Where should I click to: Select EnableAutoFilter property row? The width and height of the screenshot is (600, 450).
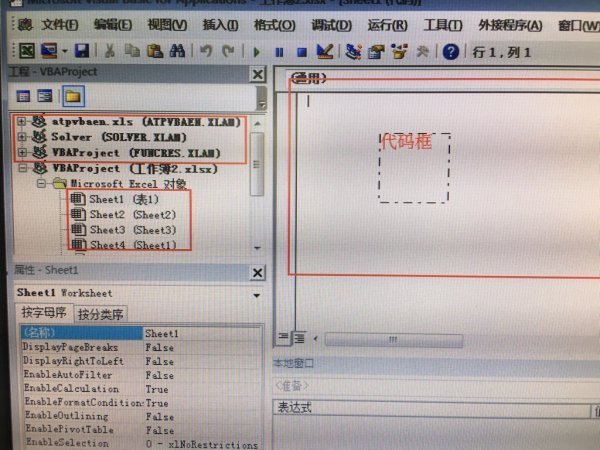tap(142, 375)
